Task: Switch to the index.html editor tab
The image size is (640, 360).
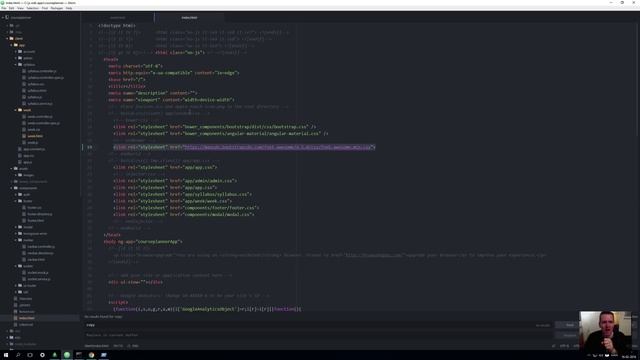Action: (x=189, y=18)
